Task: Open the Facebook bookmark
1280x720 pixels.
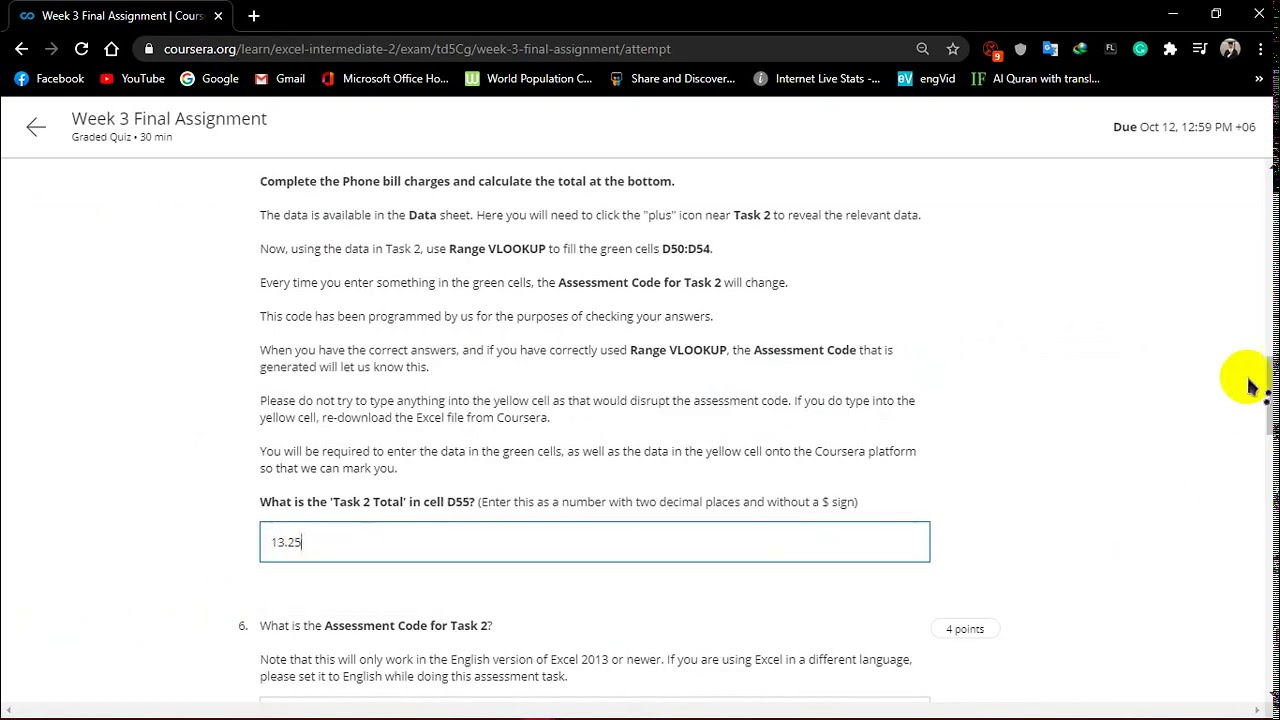Action: pos(49,78)
